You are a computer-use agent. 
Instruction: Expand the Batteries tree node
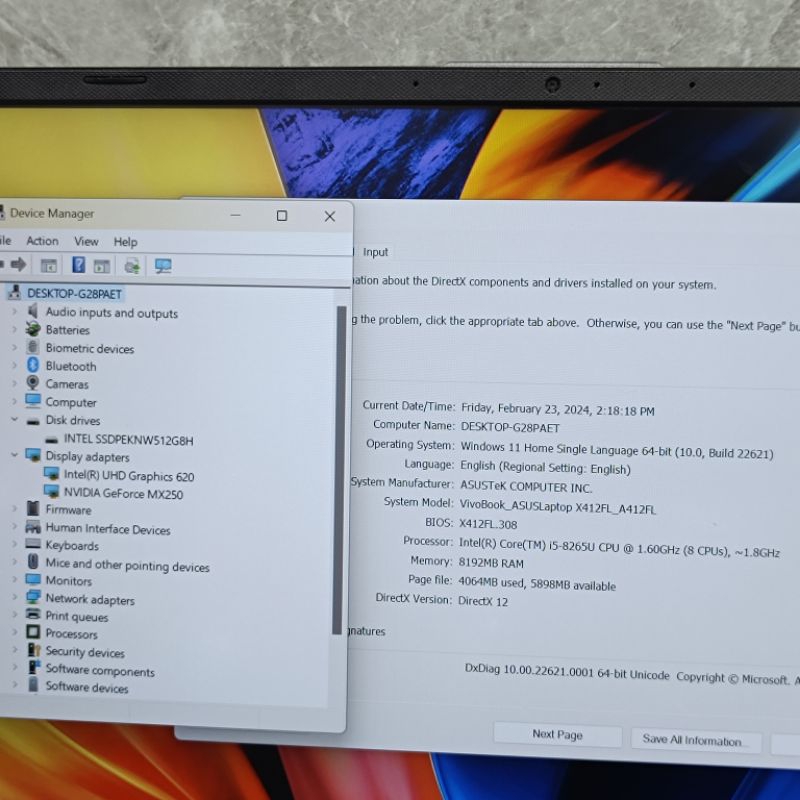click(14, 329)
